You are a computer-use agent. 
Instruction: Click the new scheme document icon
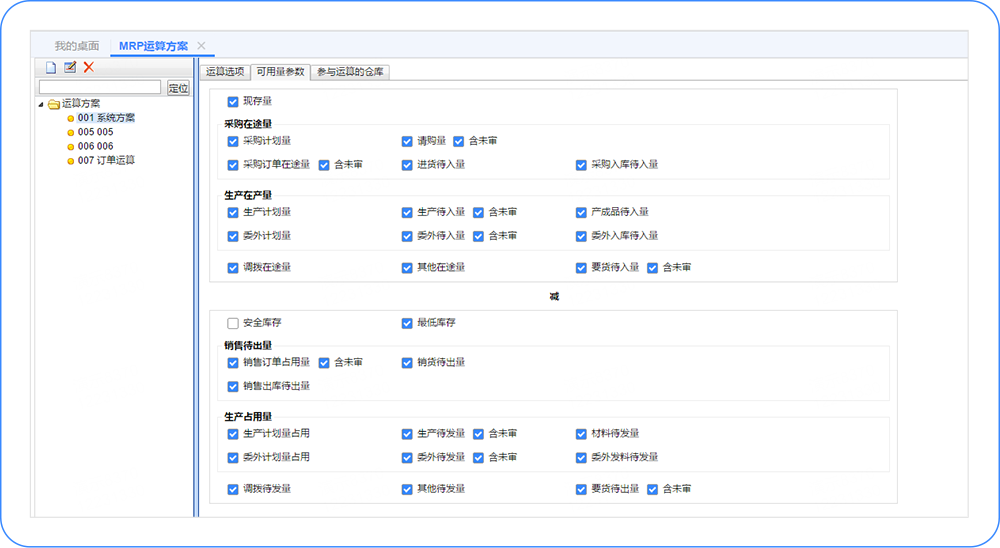point(50,67)
